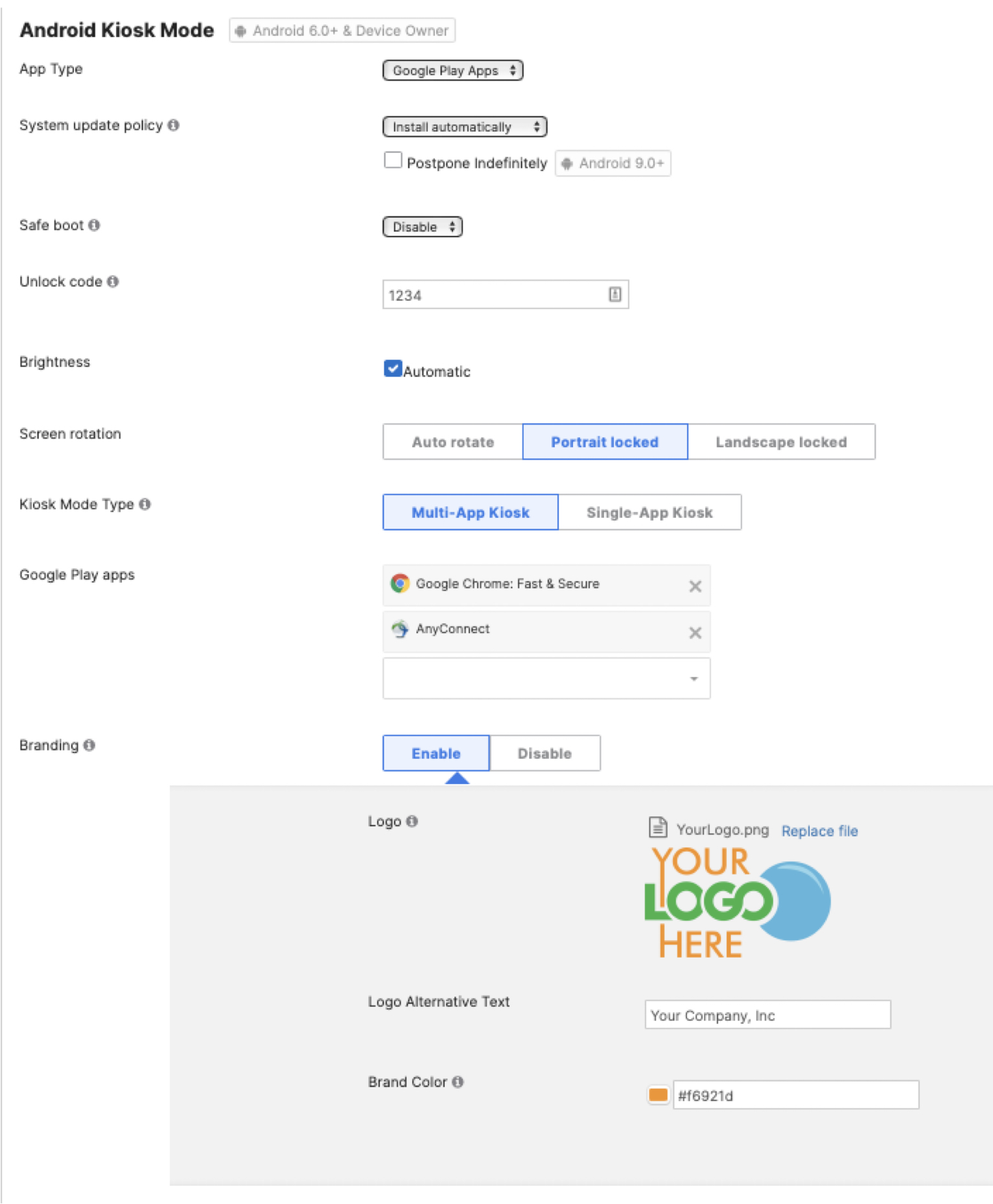Open the App Type dropdown

point(453,70)
